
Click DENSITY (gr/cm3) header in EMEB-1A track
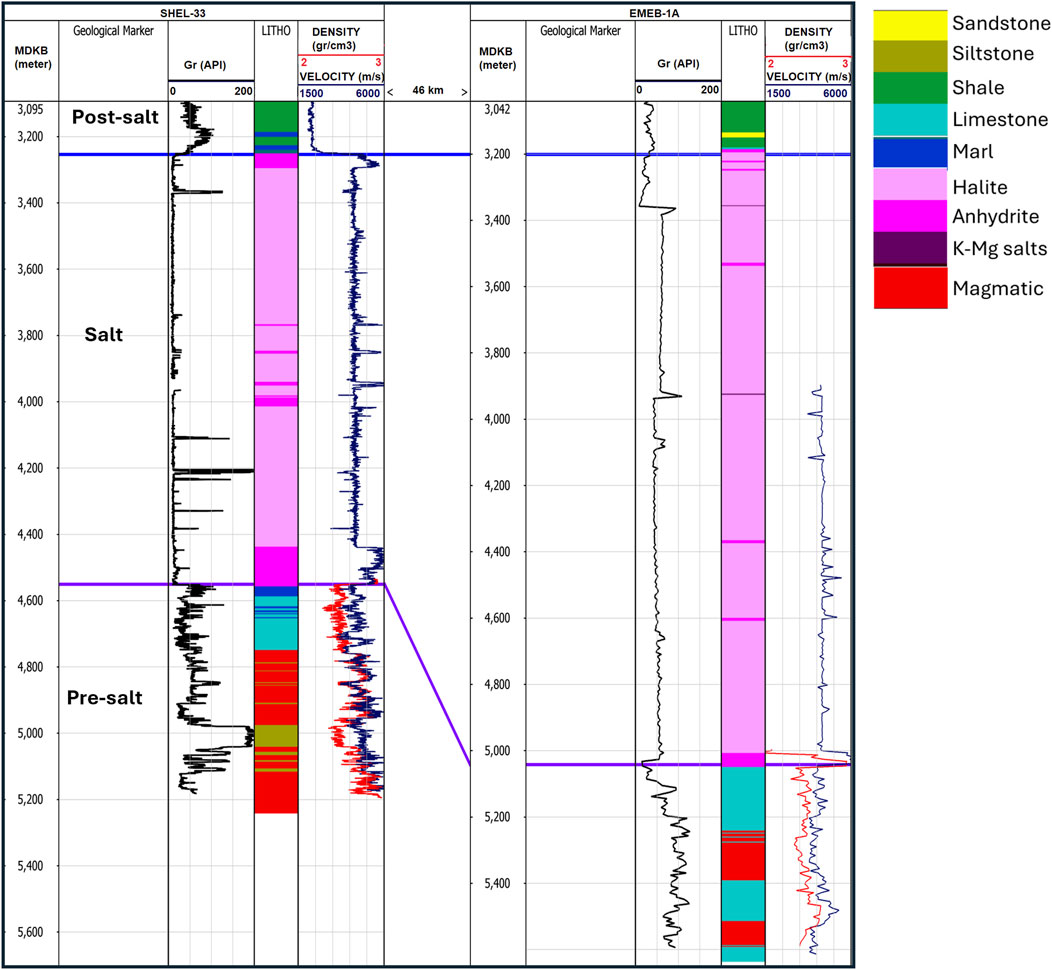pos(808,39)
